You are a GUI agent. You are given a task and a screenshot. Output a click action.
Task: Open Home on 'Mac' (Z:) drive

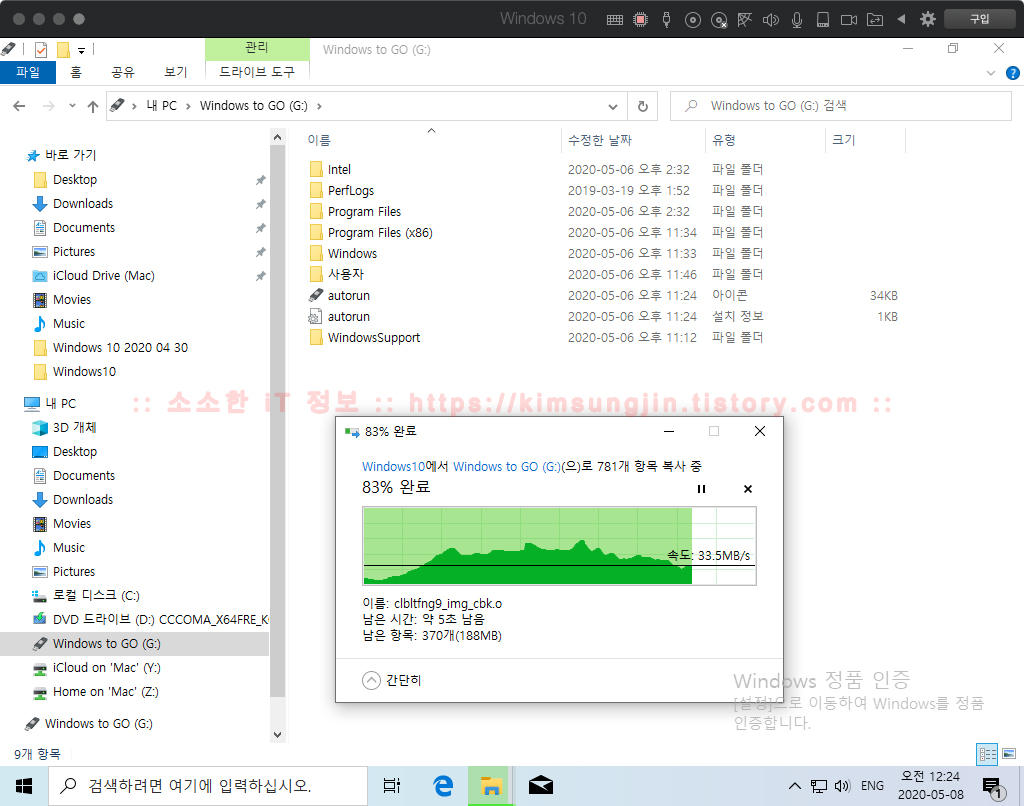pyautogui.click(x=105, y=692)
